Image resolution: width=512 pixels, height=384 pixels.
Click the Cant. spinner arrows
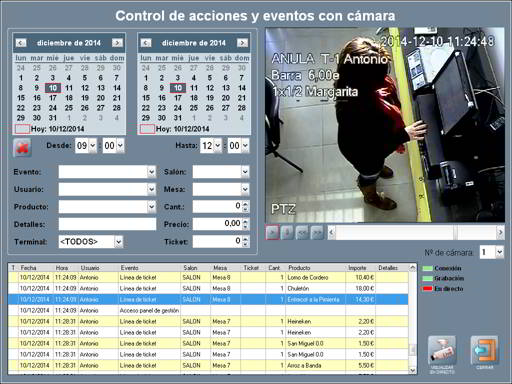(245, 207)
